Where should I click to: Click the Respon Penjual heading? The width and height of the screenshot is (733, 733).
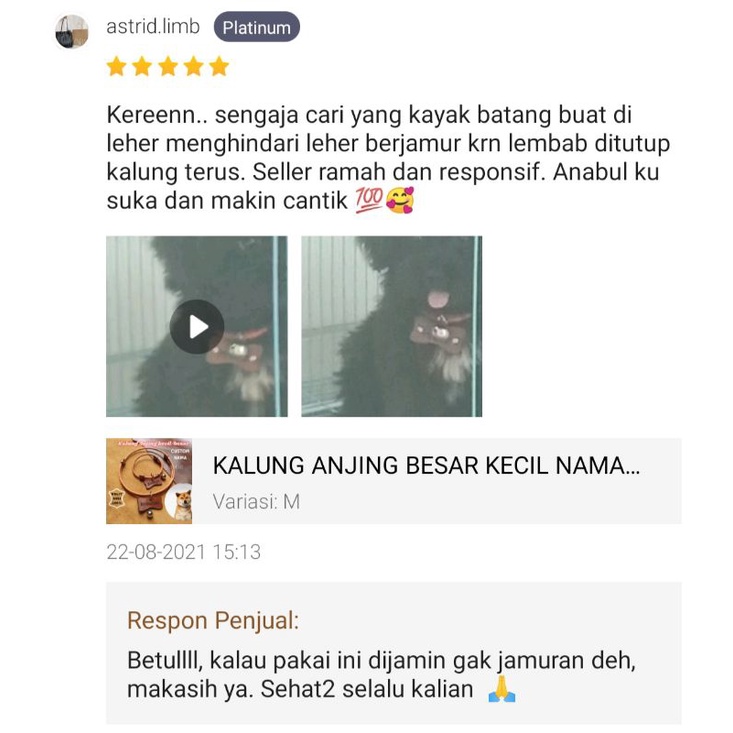213,621
